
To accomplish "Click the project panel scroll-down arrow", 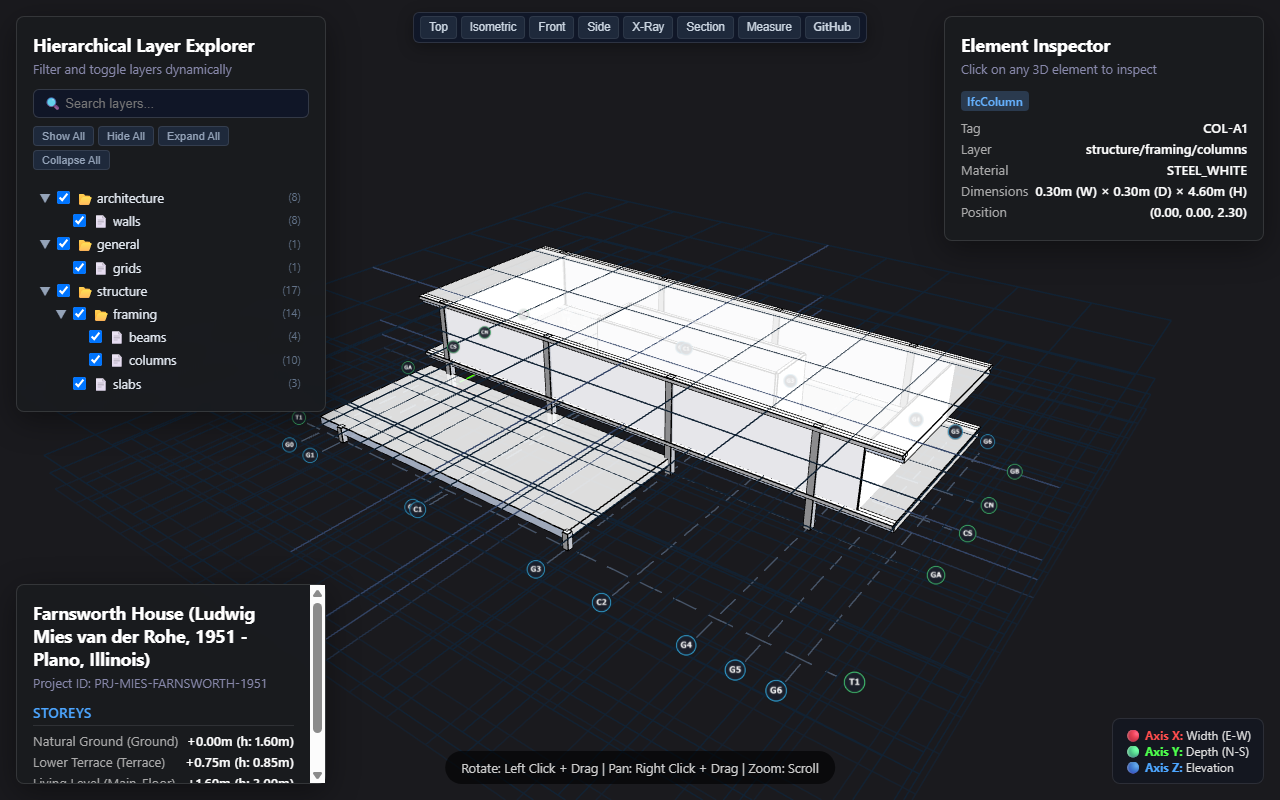I will pos(318,775).
